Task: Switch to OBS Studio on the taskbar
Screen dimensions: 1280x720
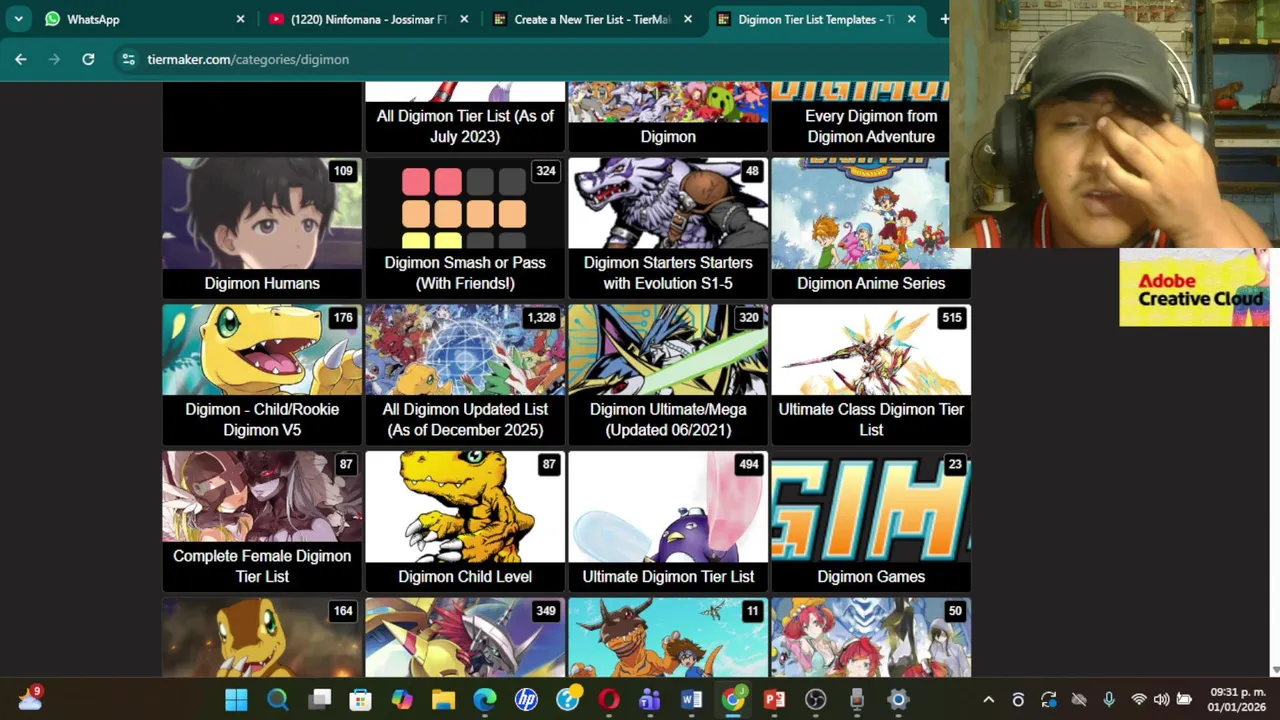Action: pyautogui.click(x=816, y=700)
